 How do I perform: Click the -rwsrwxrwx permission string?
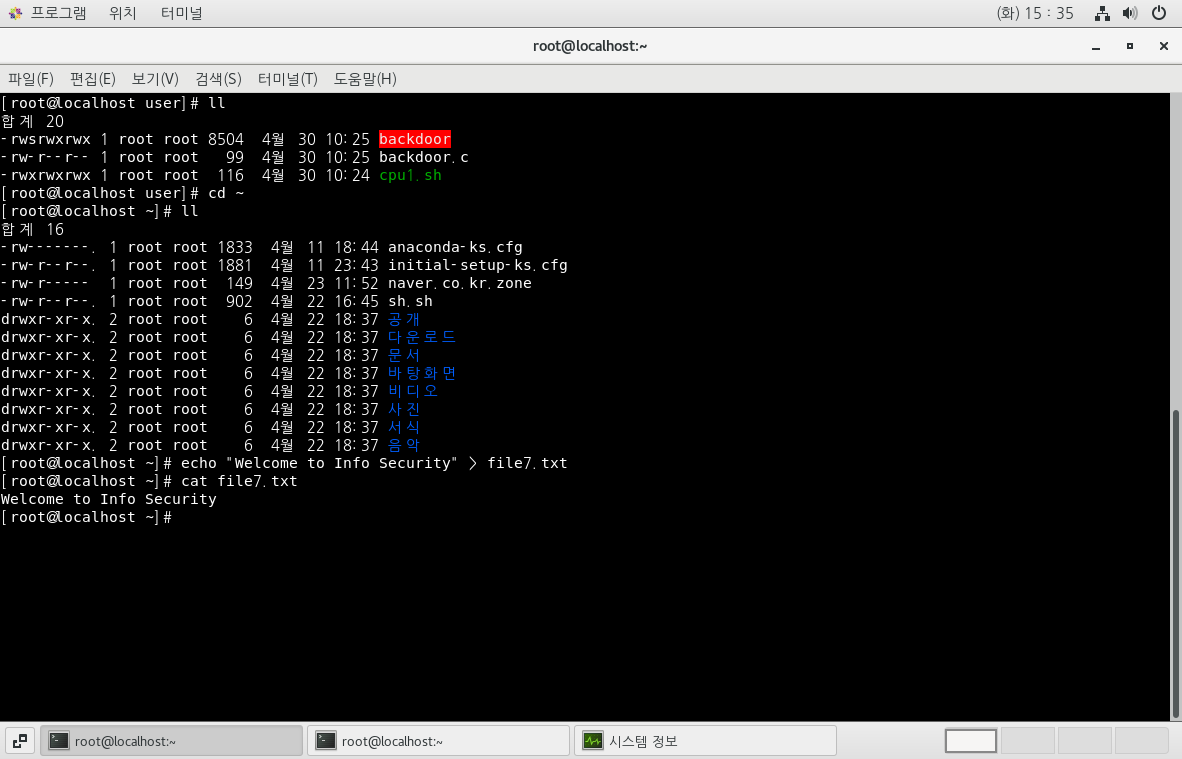tap(46, 139)
